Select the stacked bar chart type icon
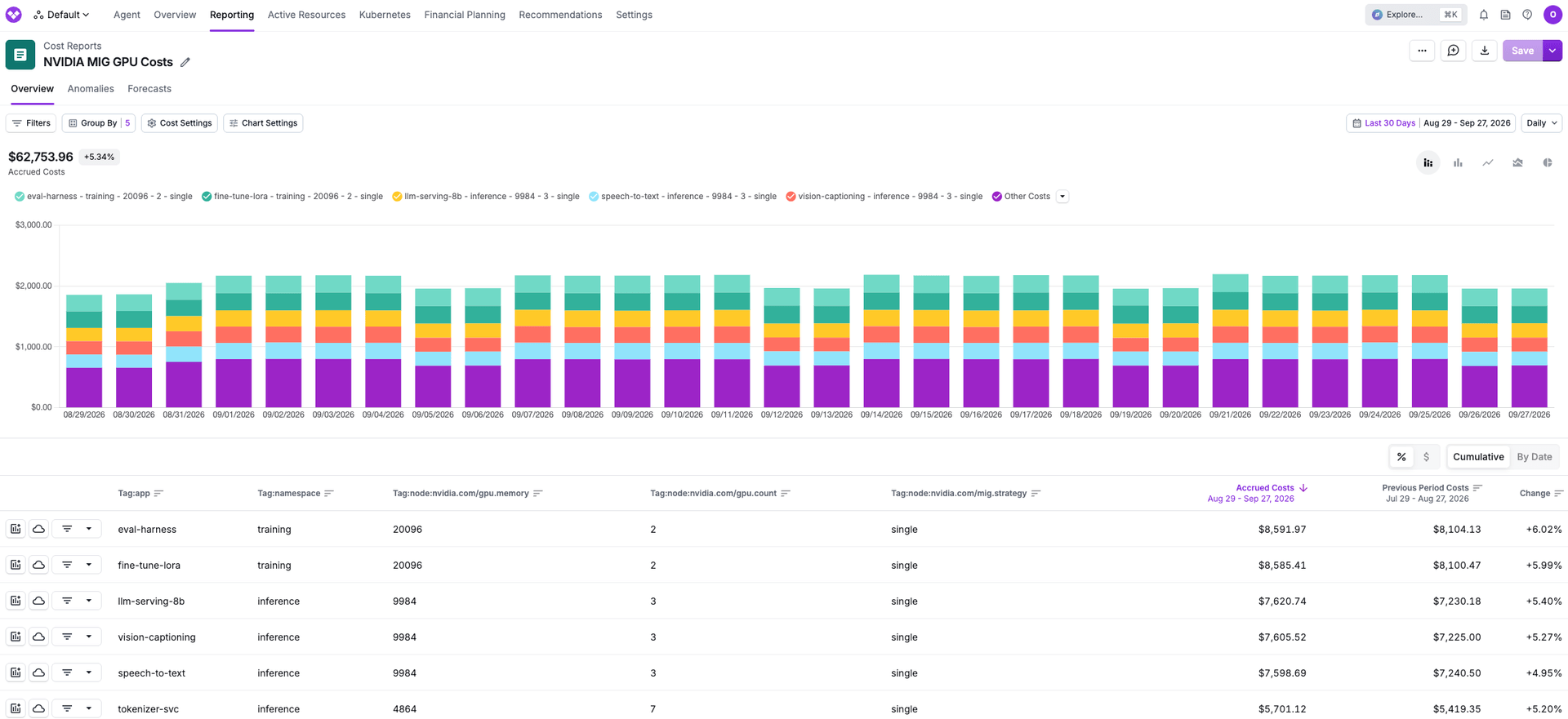 coord(1428,163)
